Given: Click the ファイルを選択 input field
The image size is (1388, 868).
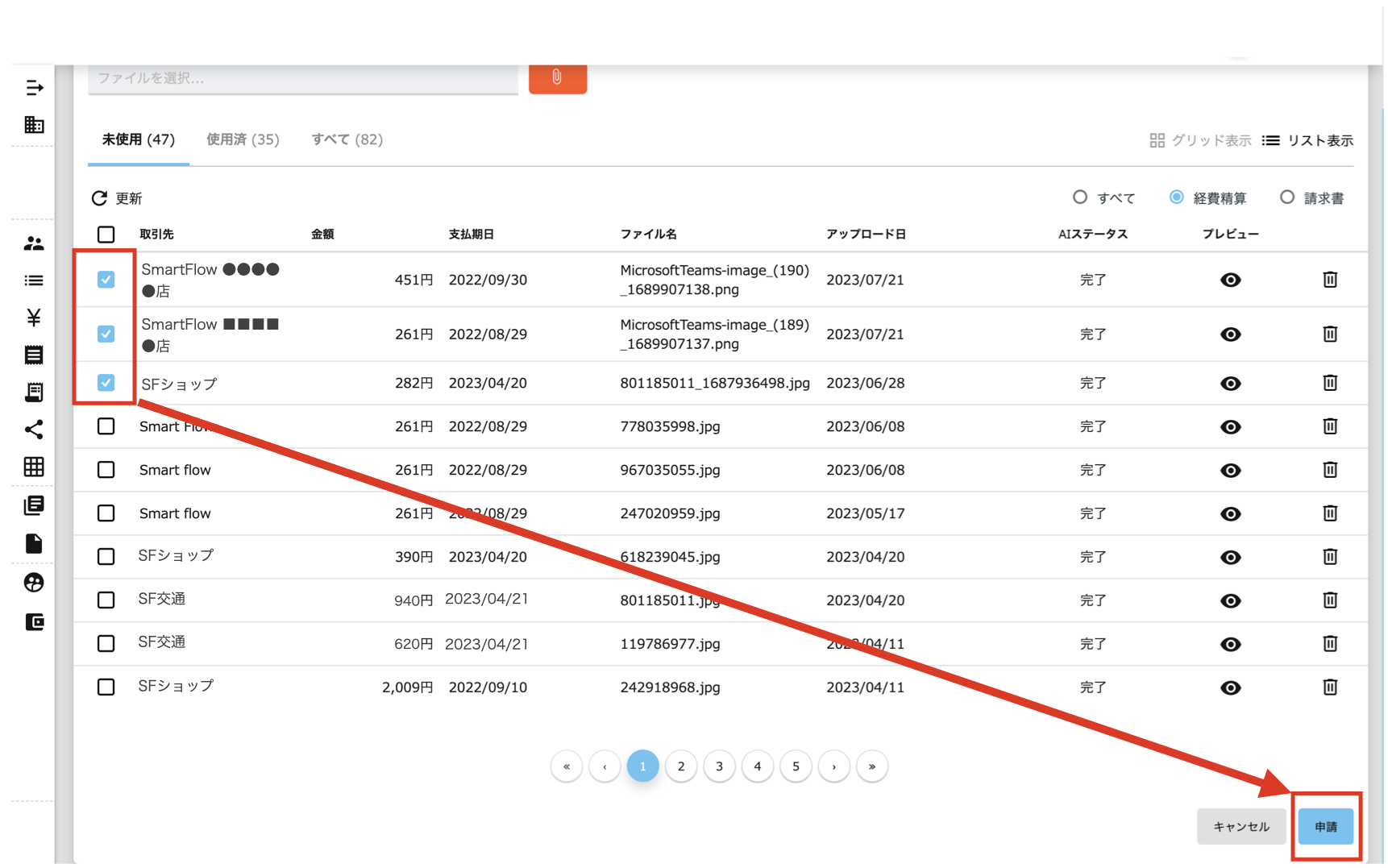Looking at the screenshot, I should pos(303,79).
